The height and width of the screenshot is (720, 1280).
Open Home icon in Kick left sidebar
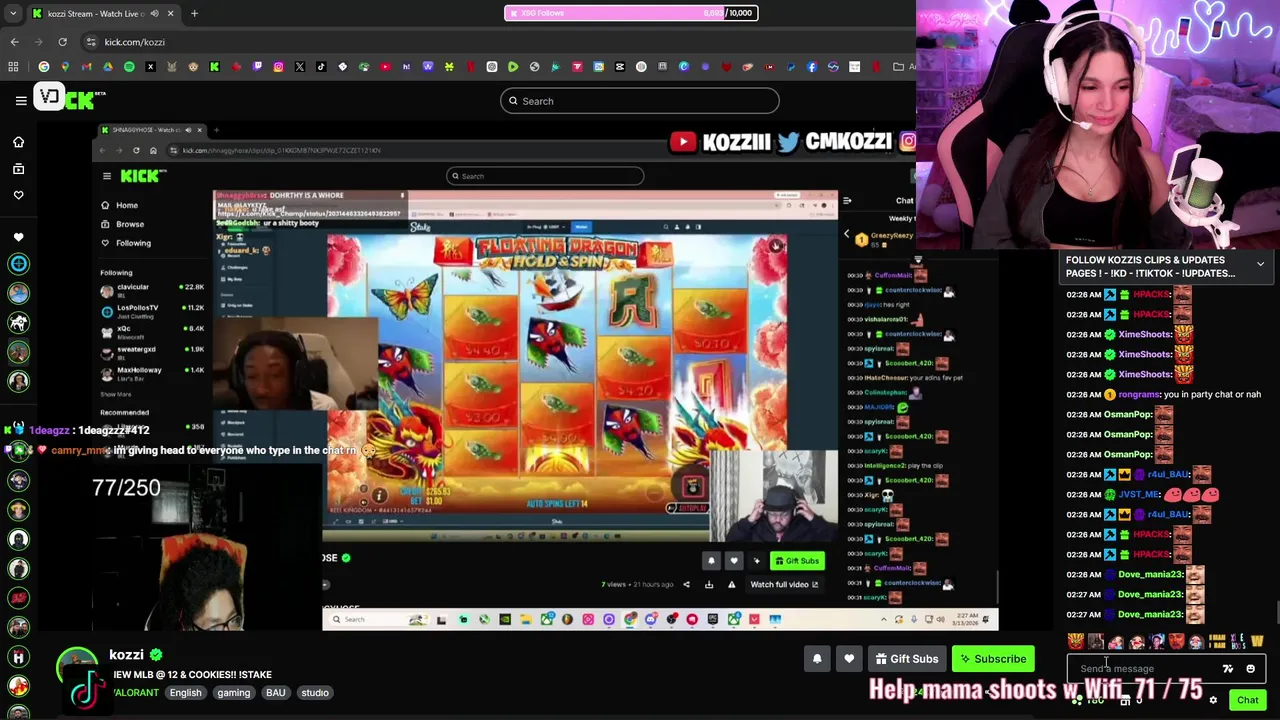18,142
